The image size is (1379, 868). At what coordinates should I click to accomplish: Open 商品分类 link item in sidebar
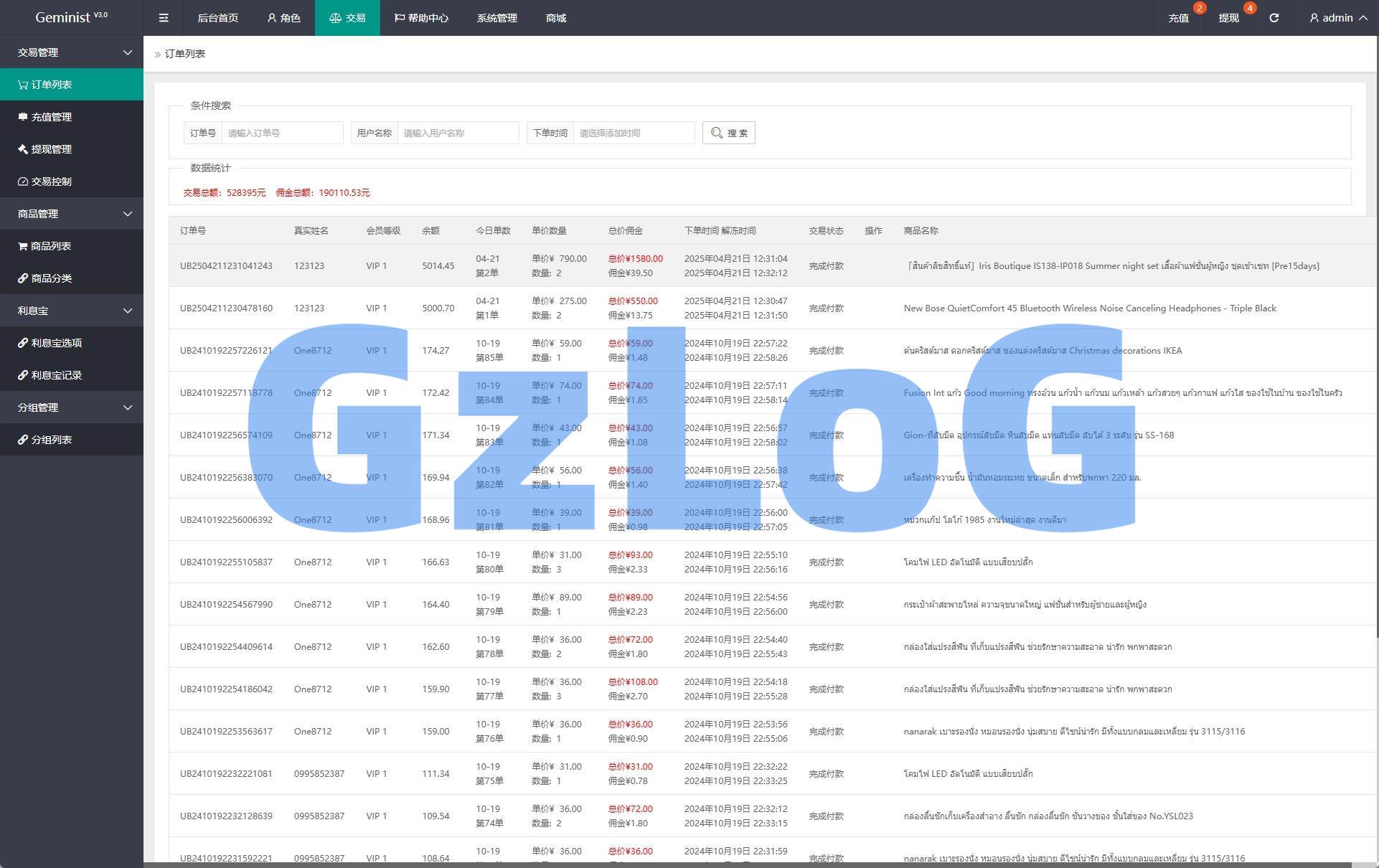coord(52,278)
